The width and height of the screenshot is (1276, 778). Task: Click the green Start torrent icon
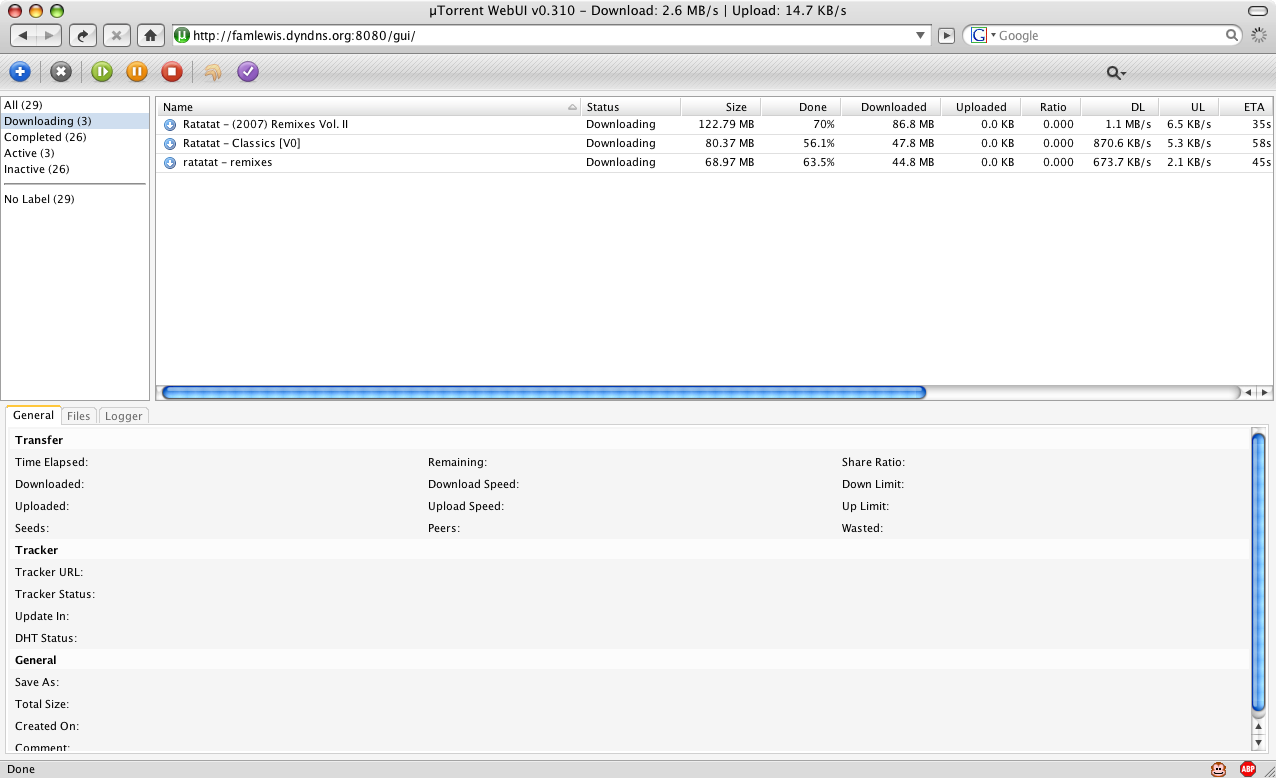(x=101, y=72)
